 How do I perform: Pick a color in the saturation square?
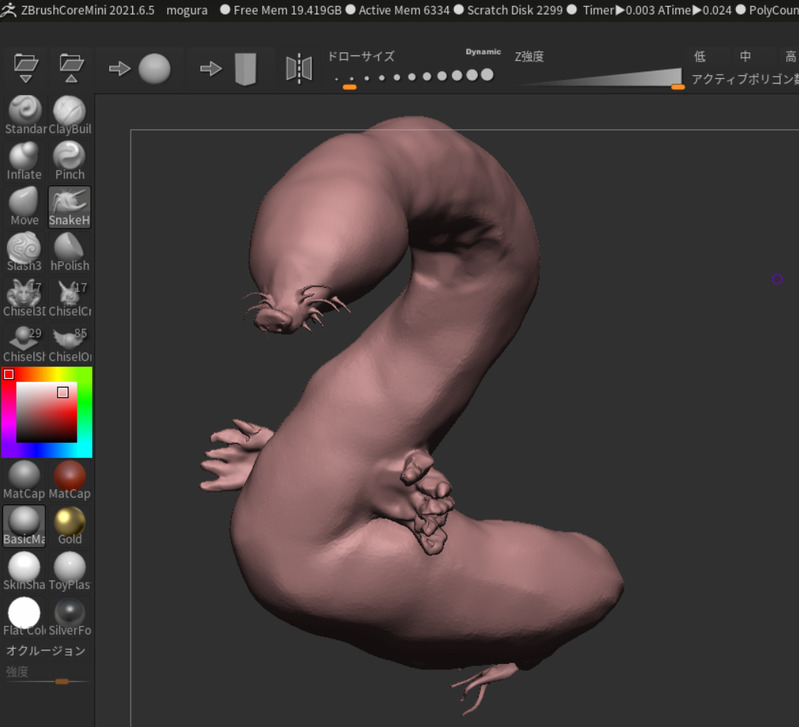[46, 412]
